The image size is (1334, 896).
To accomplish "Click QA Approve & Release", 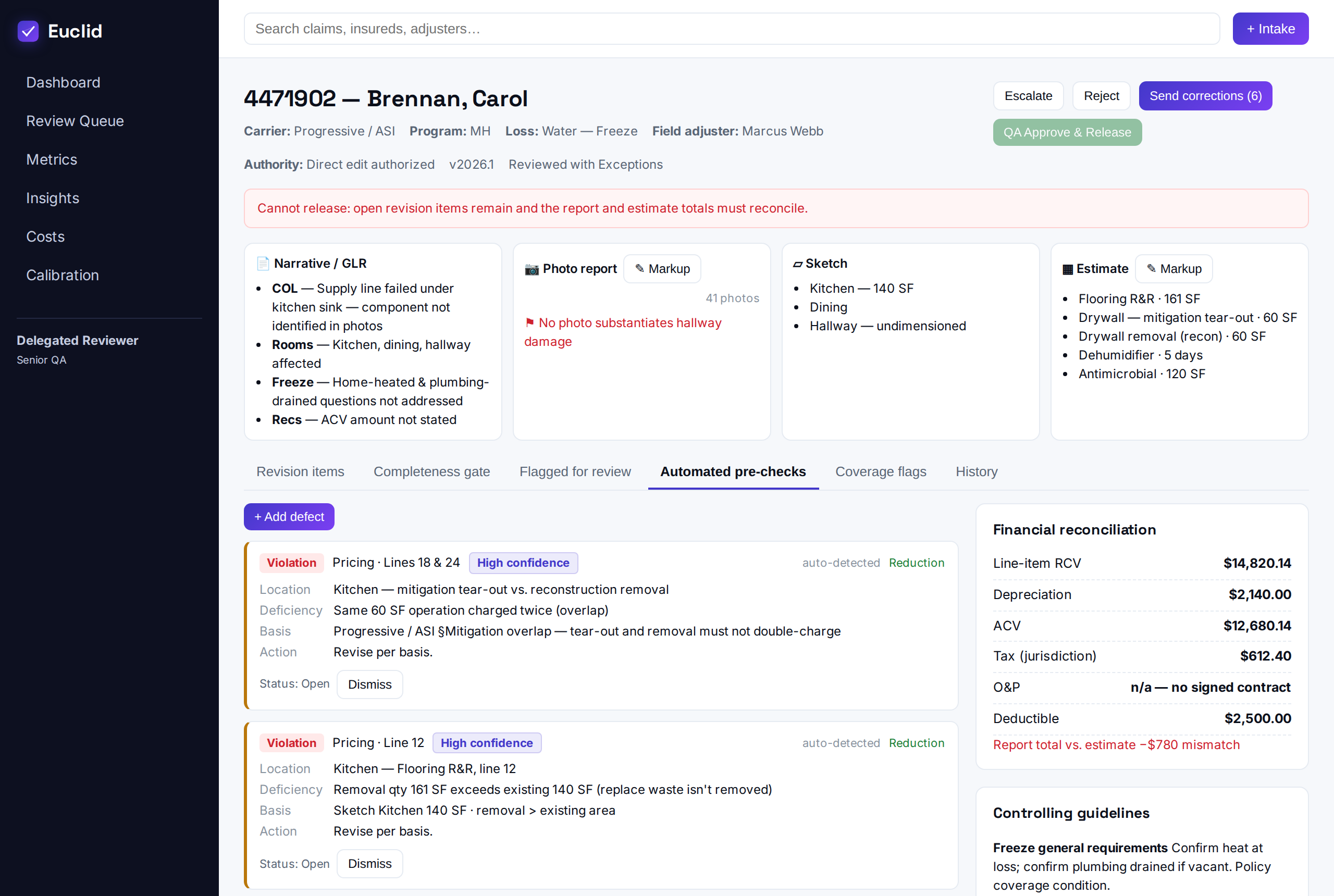I will point(1067,132).
